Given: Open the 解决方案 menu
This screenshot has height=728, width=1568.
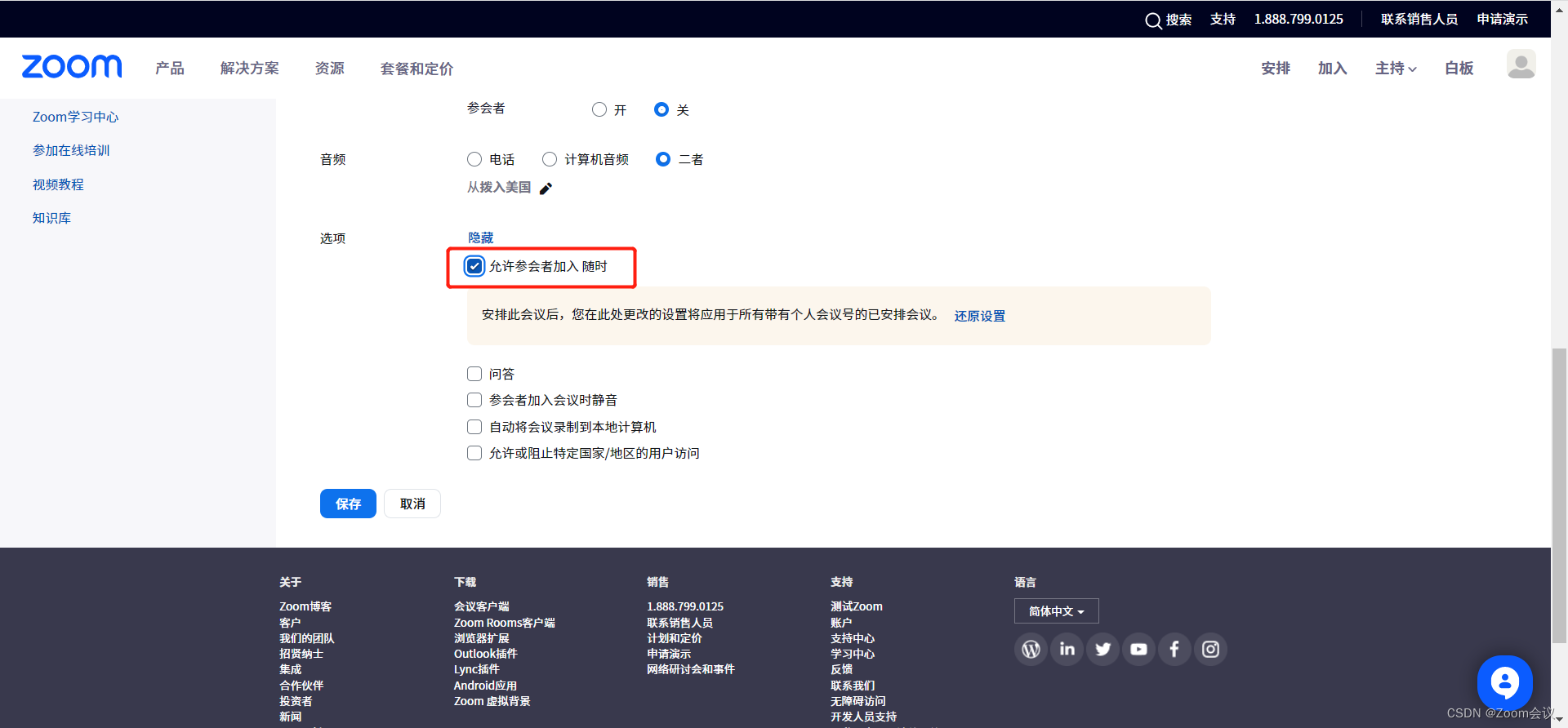Looking at the screenshot, I should (250, 69).
